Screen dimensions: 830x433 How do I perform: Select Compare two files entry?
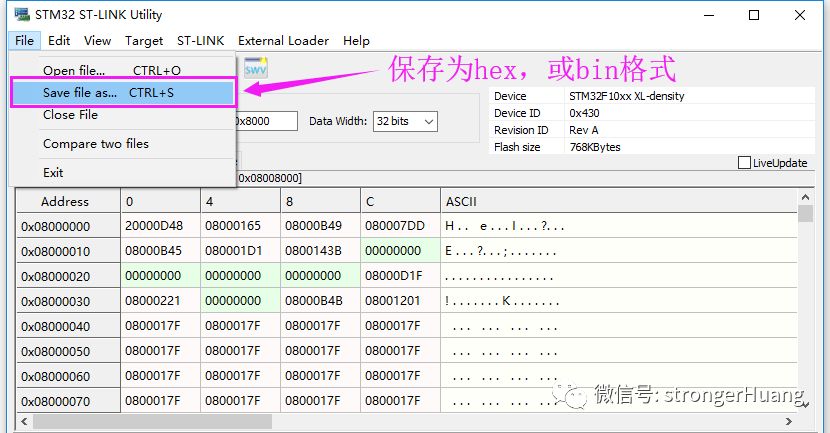[x=122, y=143]
